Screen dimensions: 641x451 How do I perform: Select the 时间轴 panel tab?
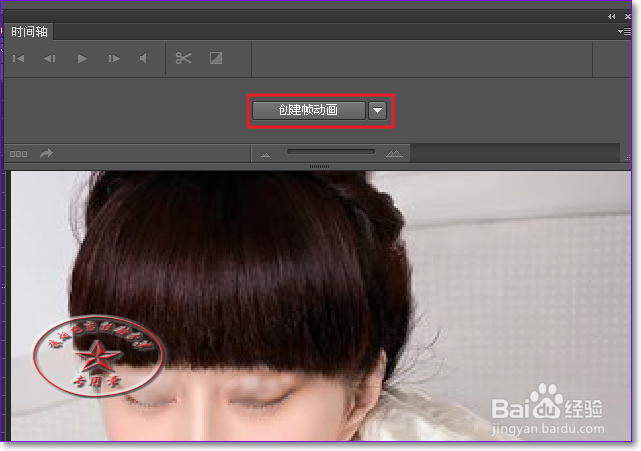[x=29, y=32]
